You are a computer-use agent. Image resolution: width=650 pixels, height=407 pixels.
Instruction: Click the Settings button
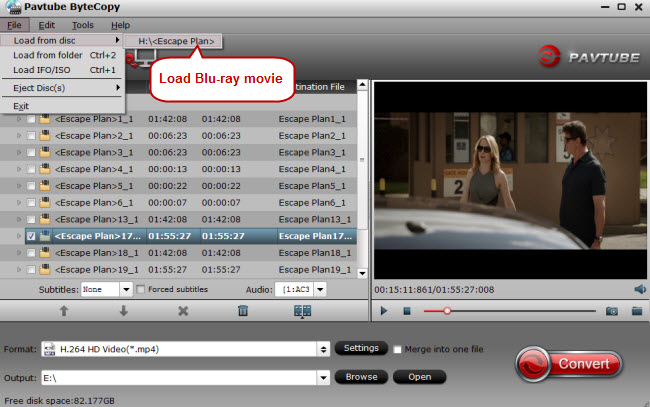(x=361, y=348)
